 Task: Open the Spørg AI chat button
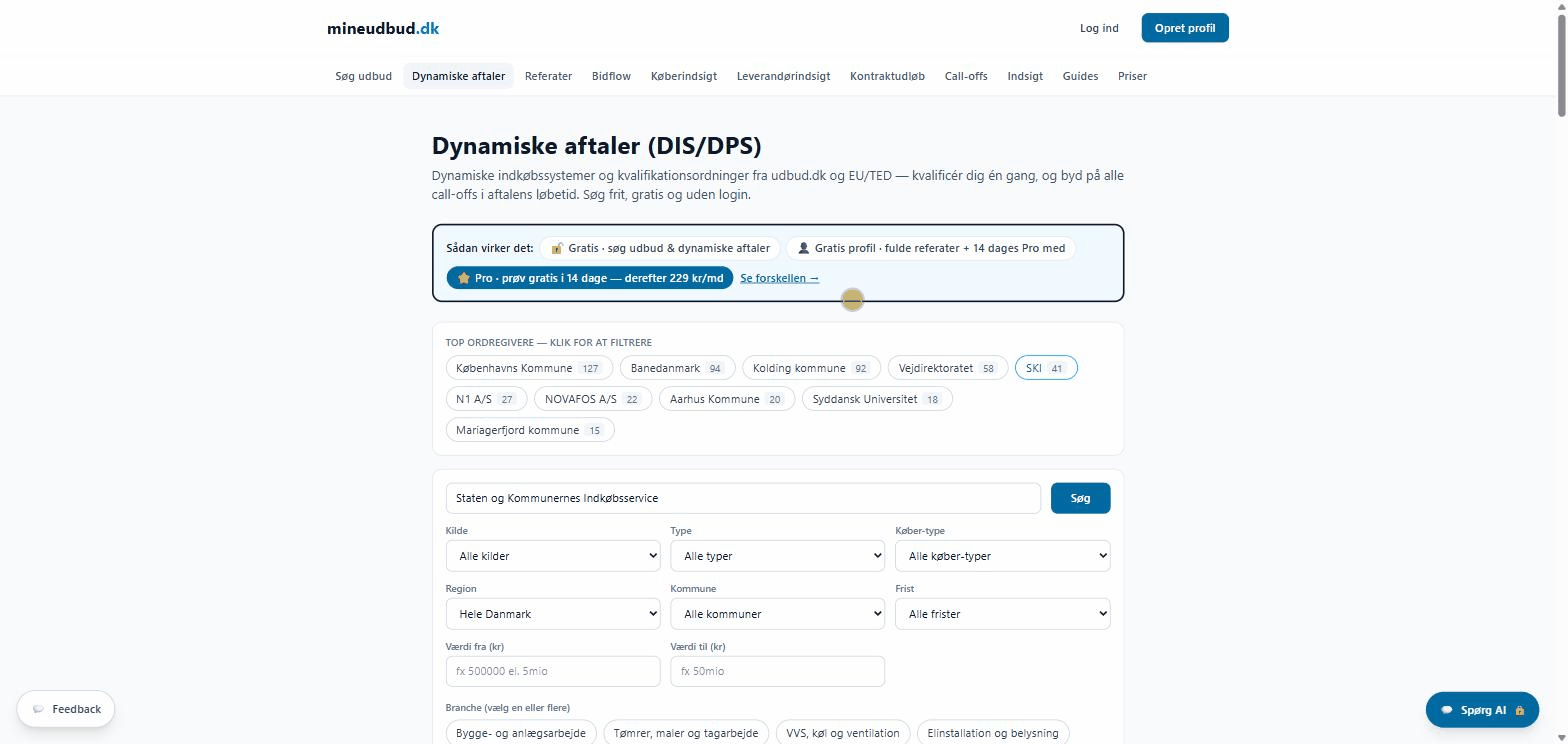[1483, 710]
